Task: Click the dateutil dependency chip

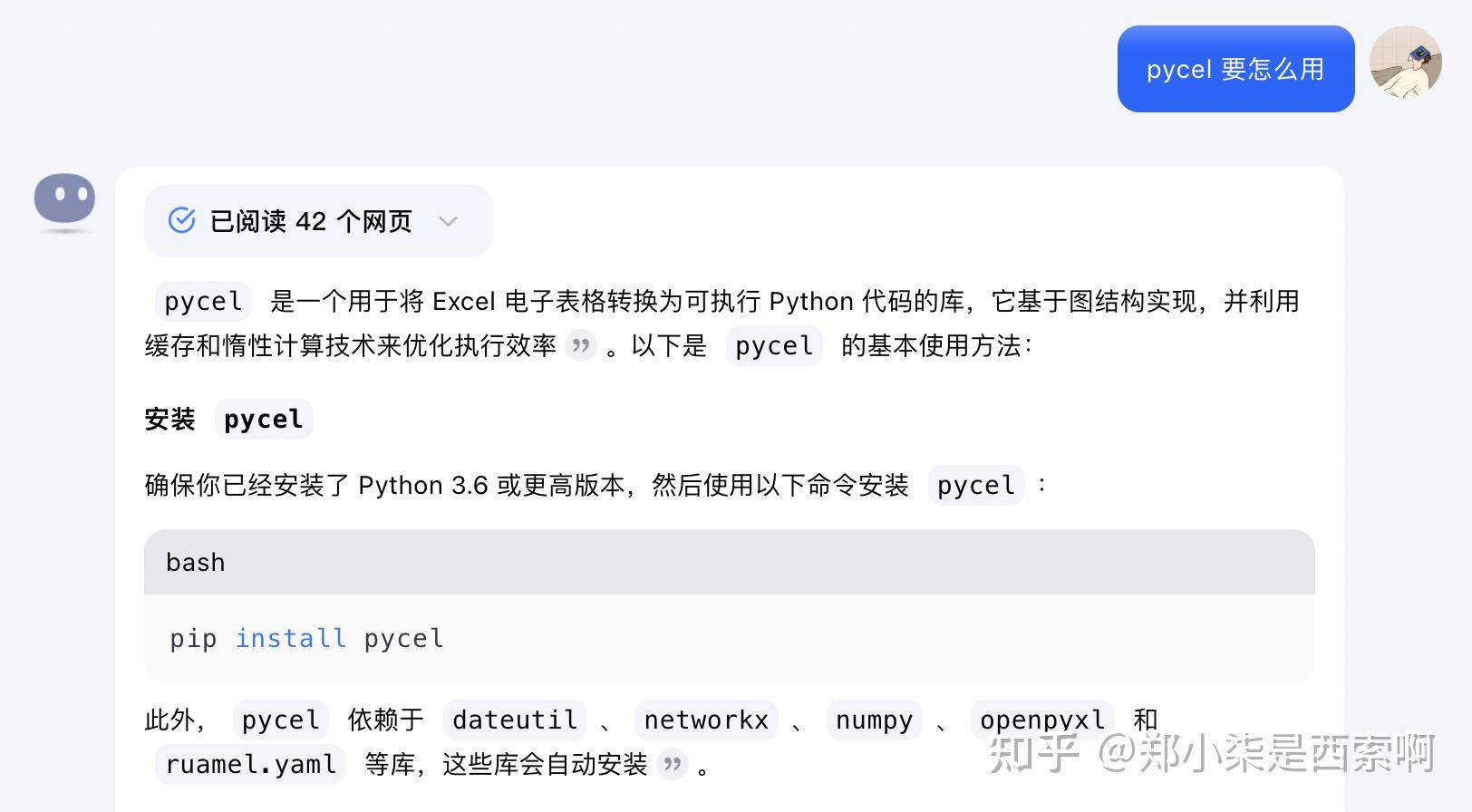Action: pos(513,719)
